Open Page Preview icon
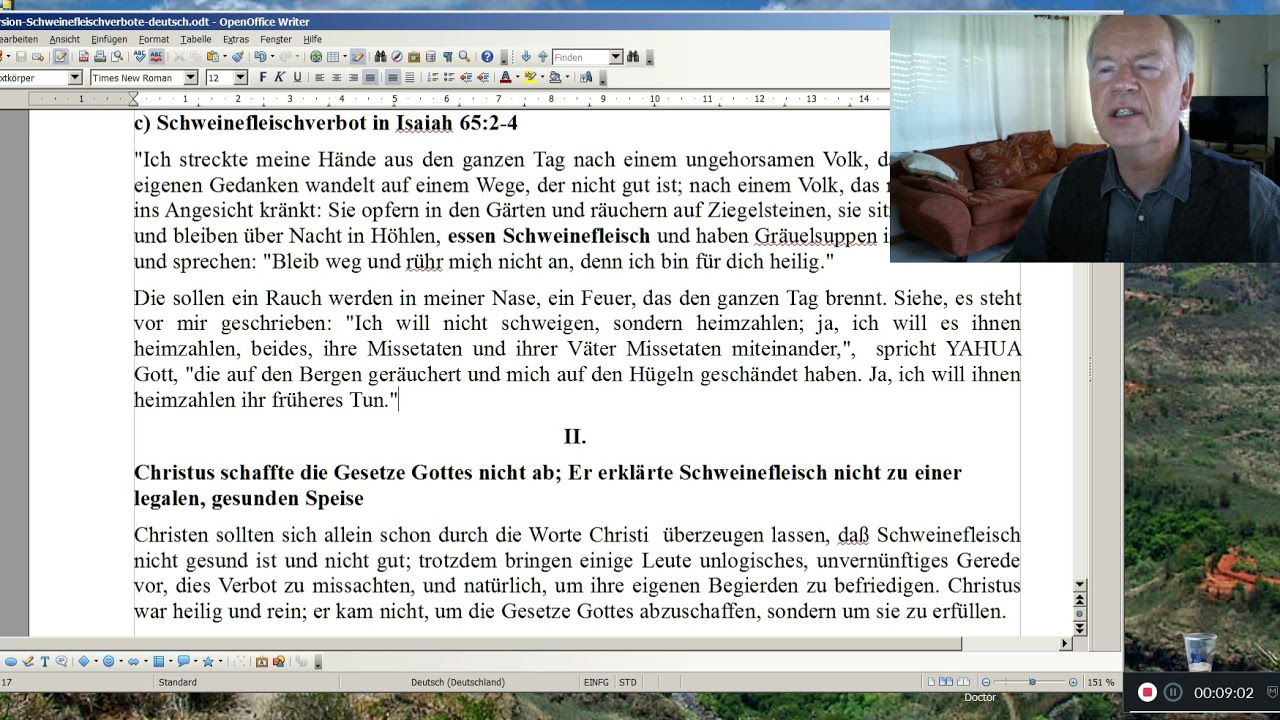The width and height of the screenshot is (1280, 720). coord(117,57)
